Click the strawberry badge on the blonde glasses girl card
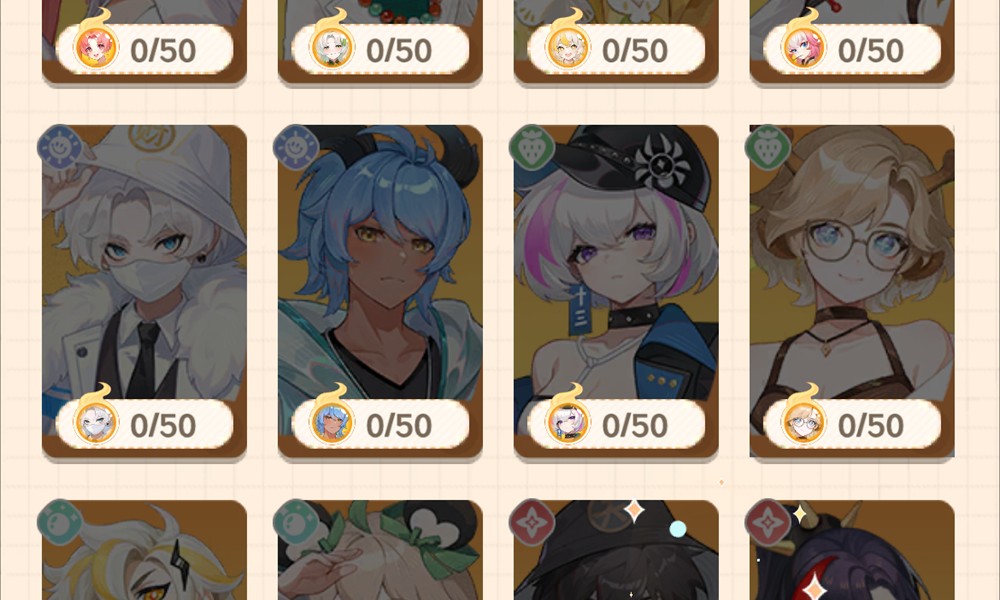 (768, 147)
